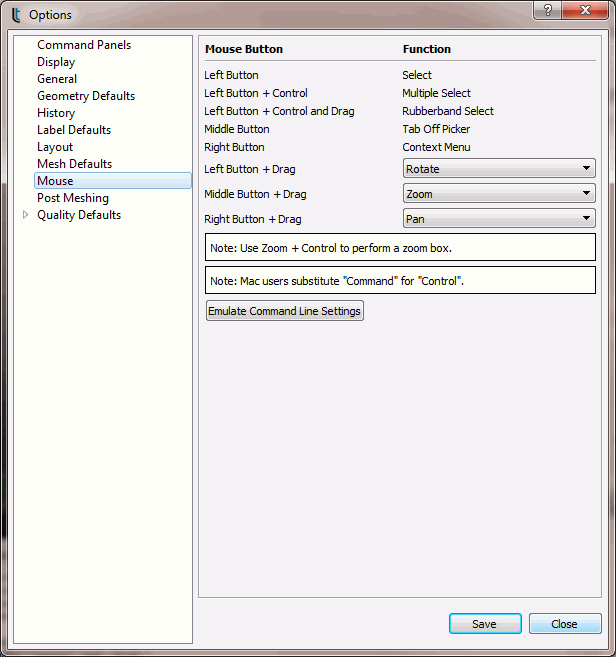Screen dimensions: 616x657
Task: Click the help question mark button
Action: (546, 10)
